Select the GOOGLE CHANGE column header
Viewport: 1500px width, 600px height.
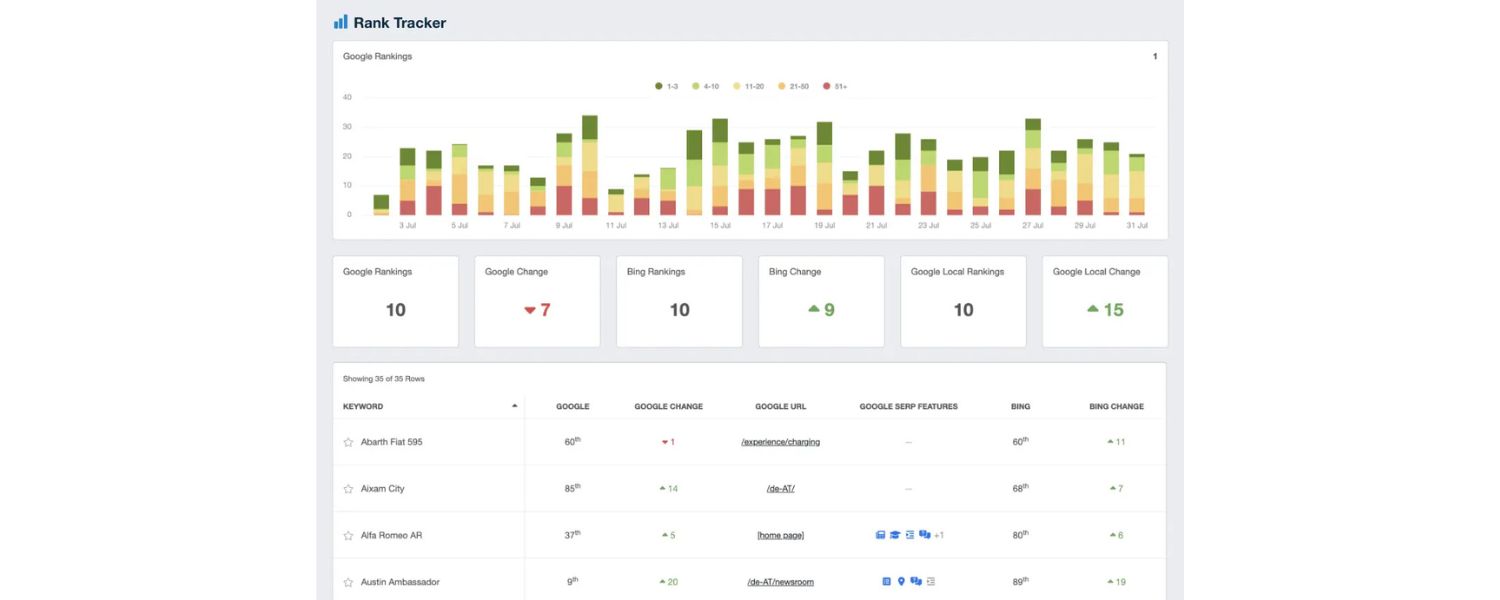[668, 406]
